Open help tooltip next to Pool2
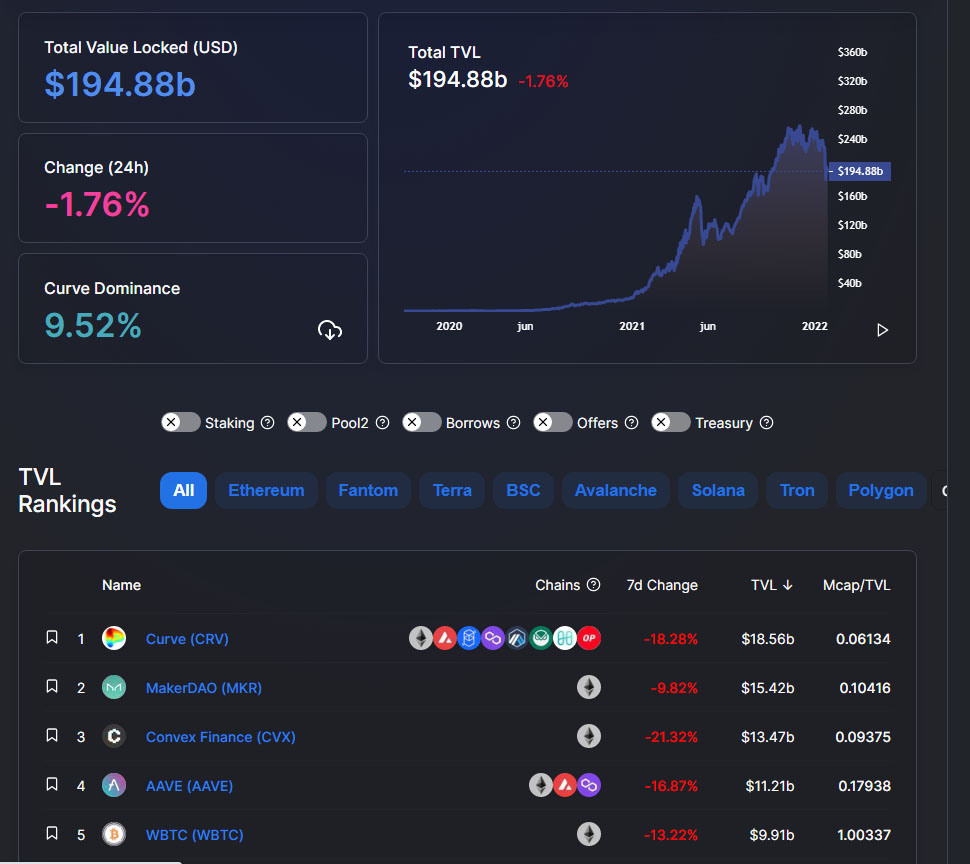970x864 pixels. (382, 422)
